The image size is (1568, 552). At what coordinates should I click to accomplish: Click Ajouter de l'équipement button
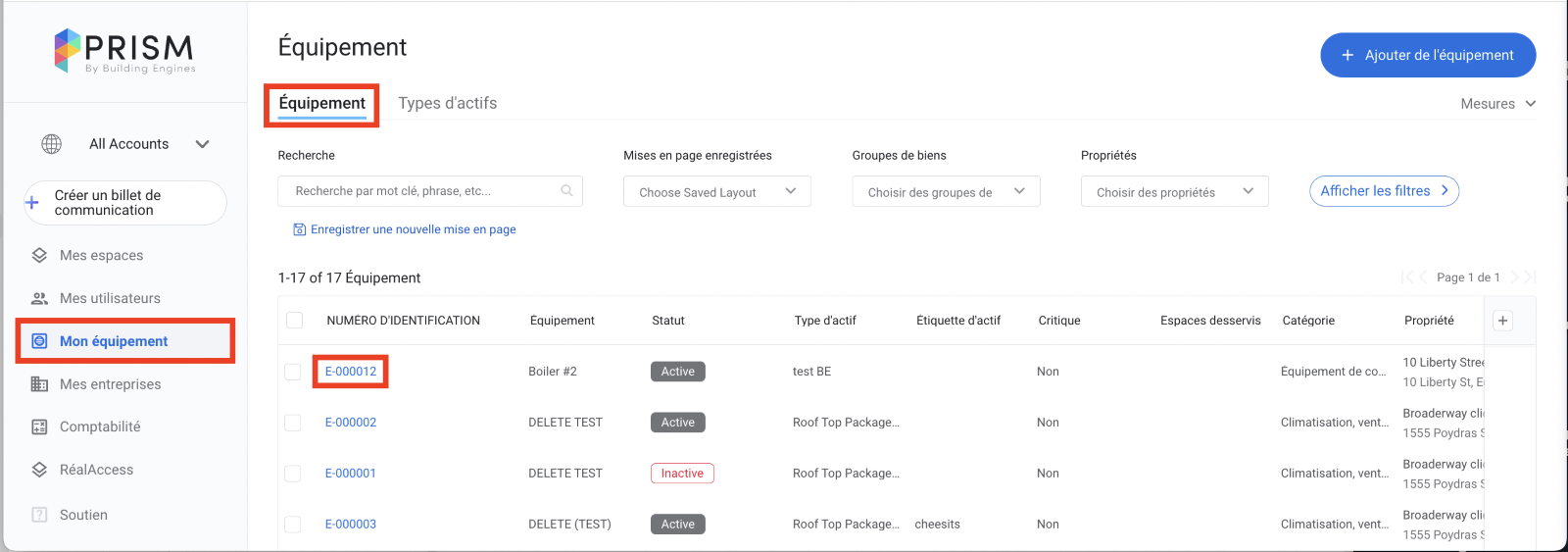[x=1427, y=55]
